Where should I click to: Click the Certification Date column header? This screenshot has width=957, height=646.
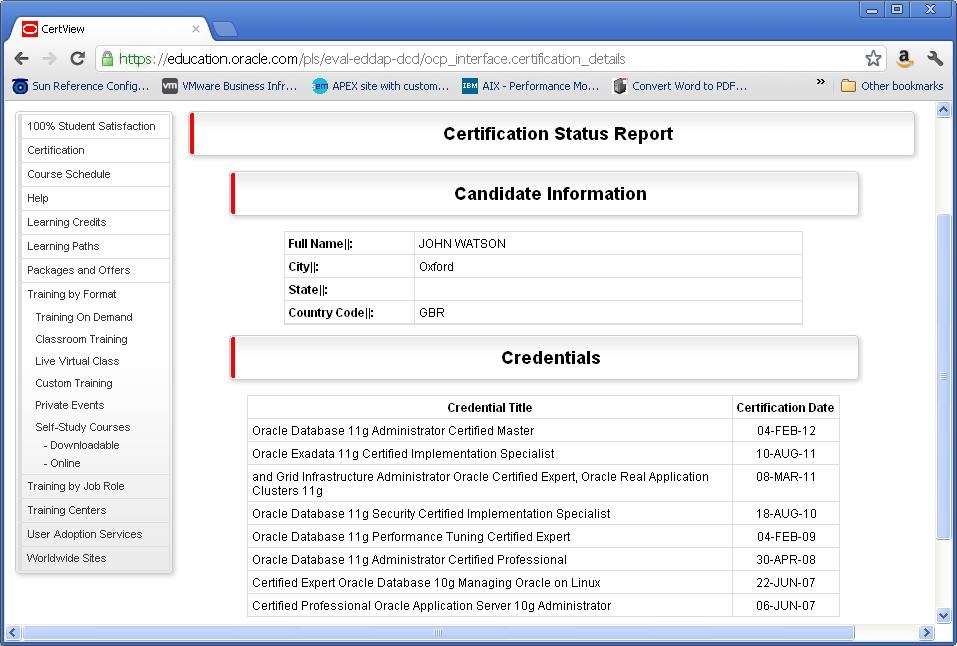pyautogui.click(x=785, y=408)
